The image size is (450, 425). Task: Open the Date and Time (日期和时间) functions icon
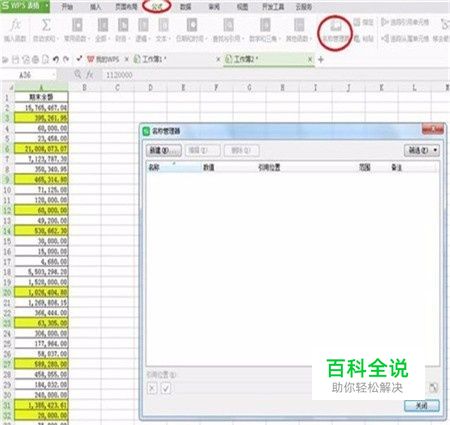click(x=192, y=25)
